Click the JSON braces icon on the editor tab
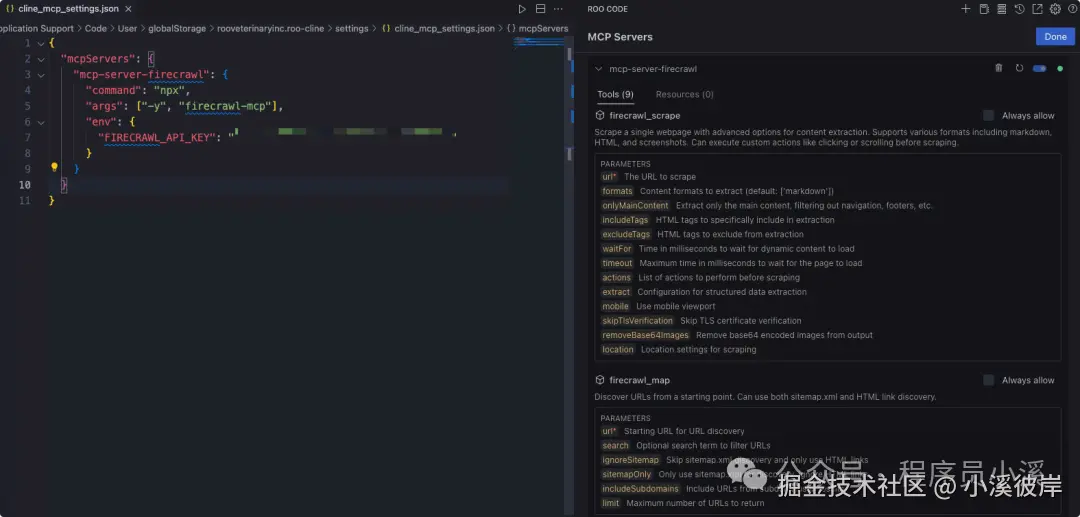This screenshot has height=517, width=1080. point(10,9)
